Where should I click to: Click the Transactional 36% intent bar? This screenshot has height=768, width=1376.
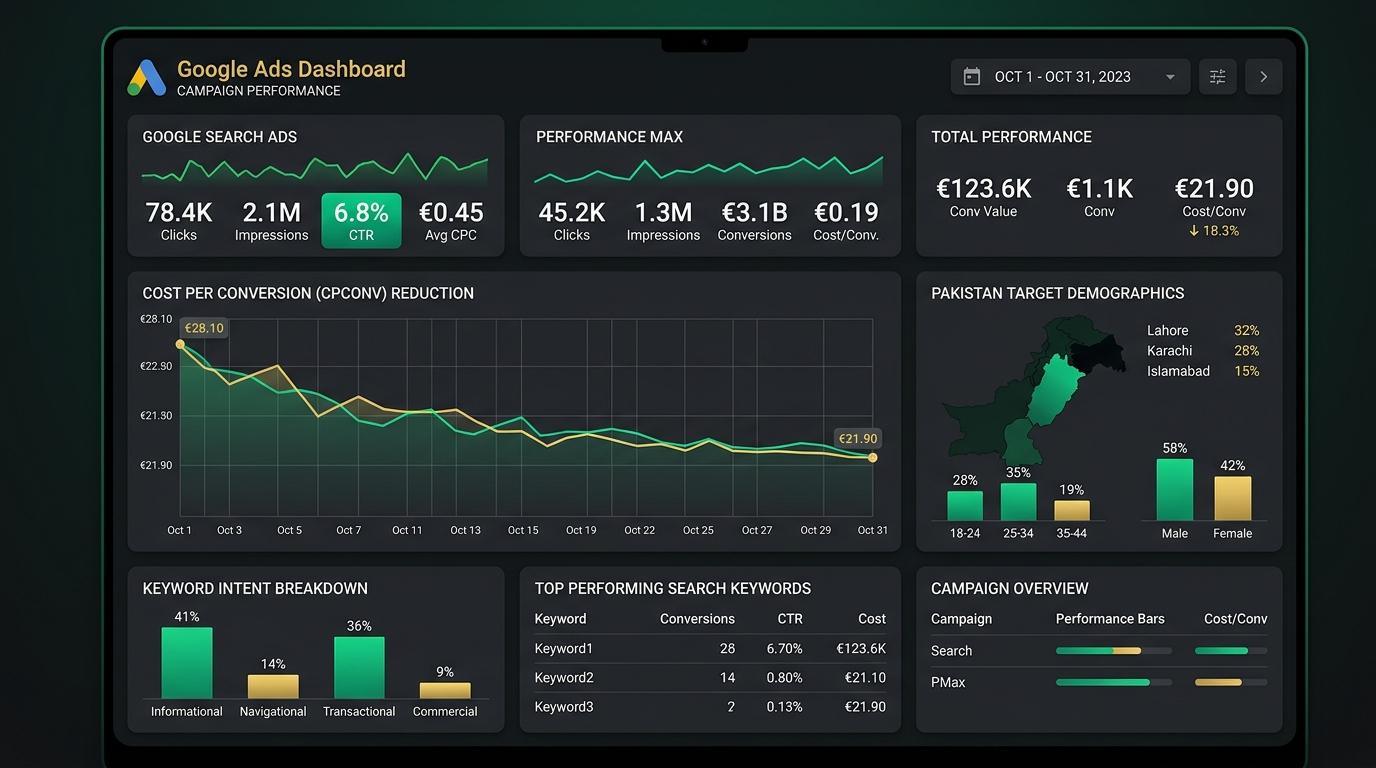pos(359,668)
